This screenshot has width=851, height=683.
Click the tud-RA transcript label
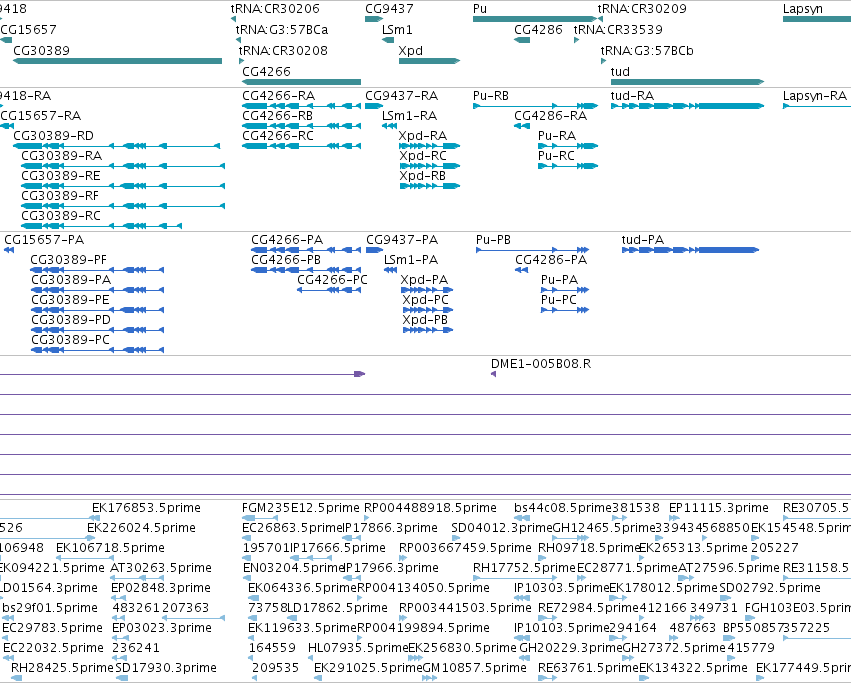tap(632, 96)
